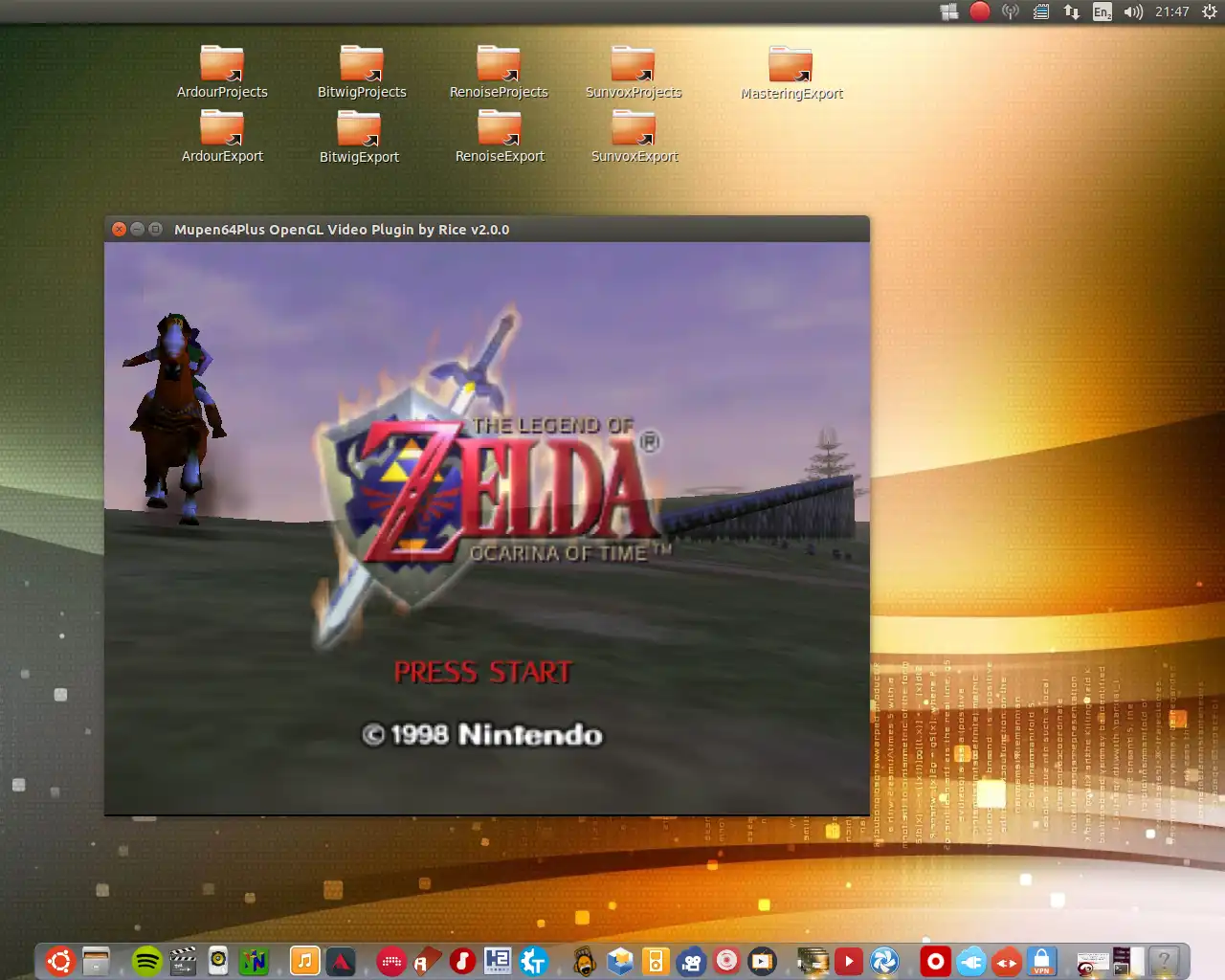Image resolution: width=1225 pixels, height=980 pixels.
Task: Open the clapperboard video app in dock
Action: [182, 961]
